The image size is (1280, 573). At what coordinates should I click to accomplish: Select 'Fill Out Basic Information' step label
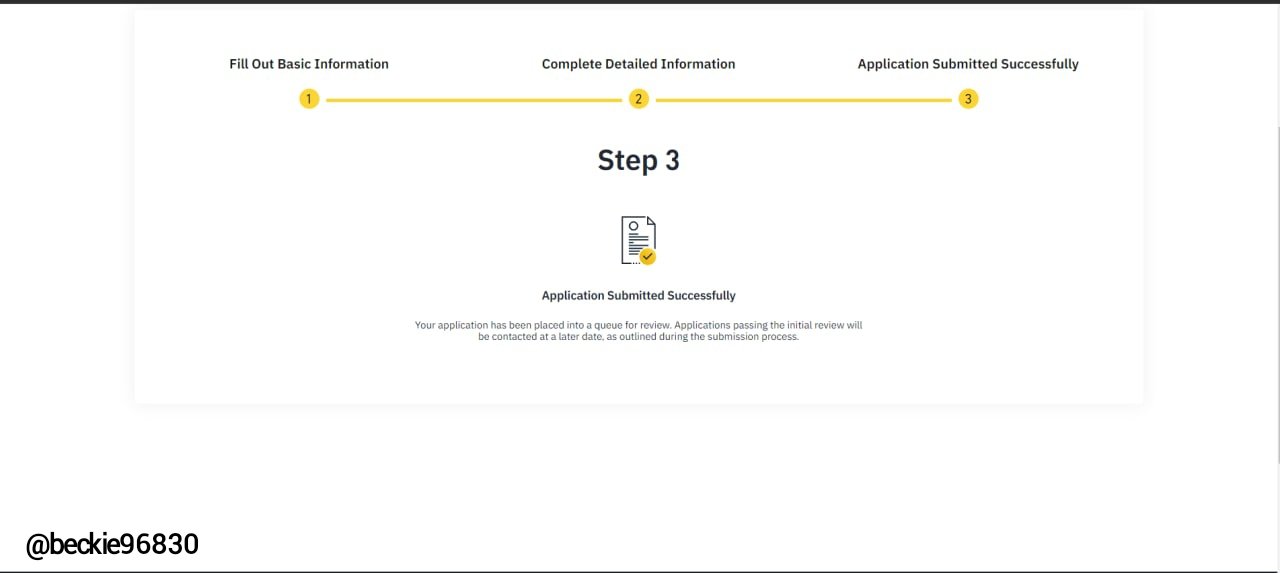[309, 64]
